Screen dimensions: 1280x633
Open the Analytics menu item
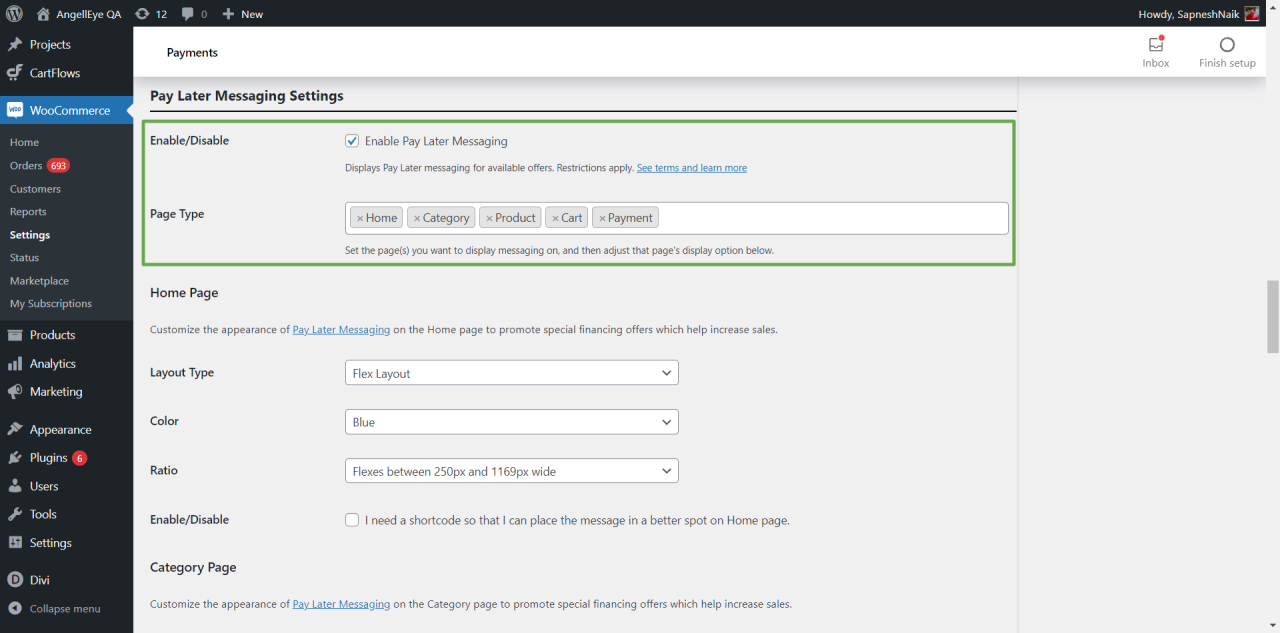52,364
